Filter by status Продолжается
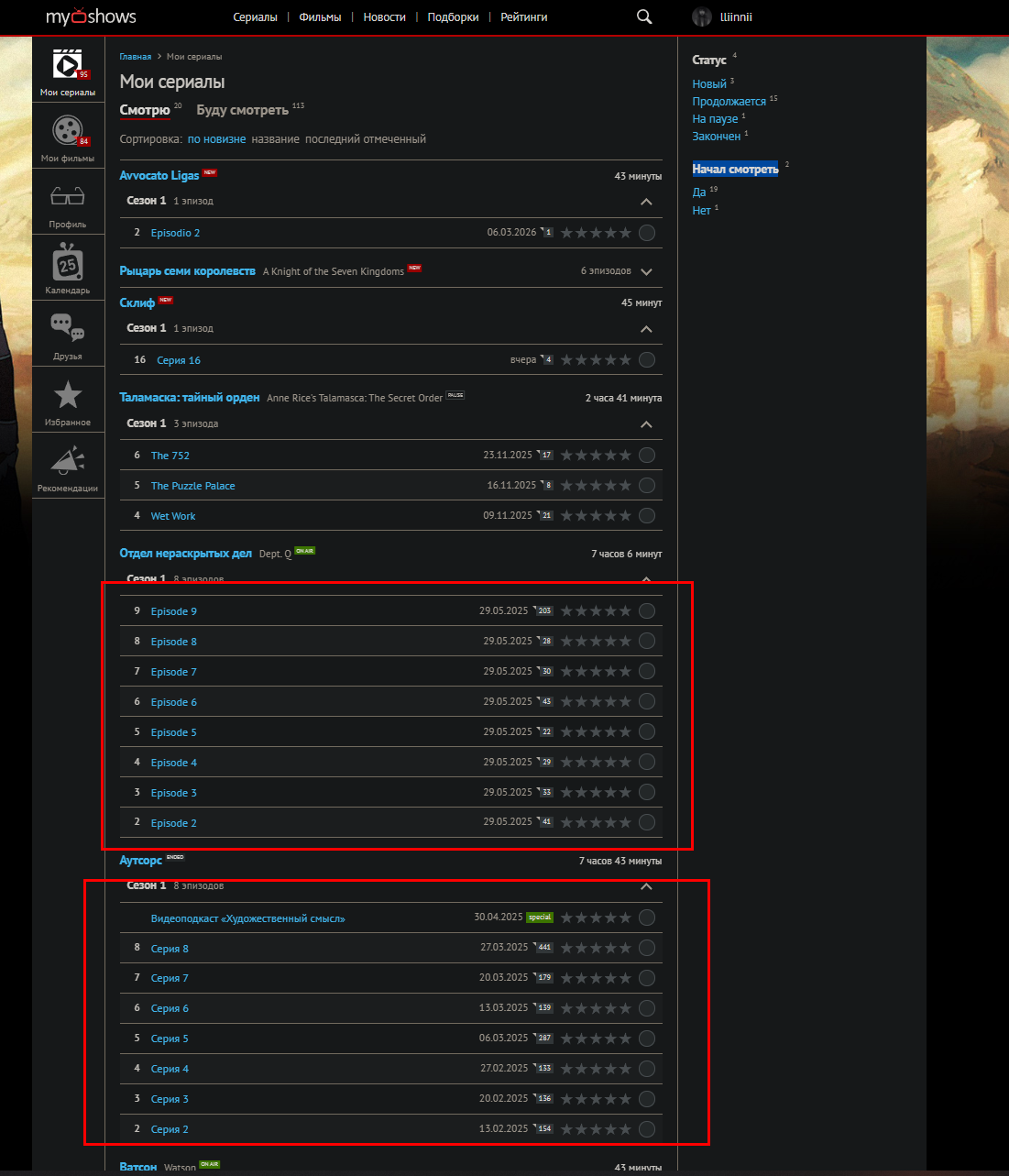 click(x=729, y=102)
